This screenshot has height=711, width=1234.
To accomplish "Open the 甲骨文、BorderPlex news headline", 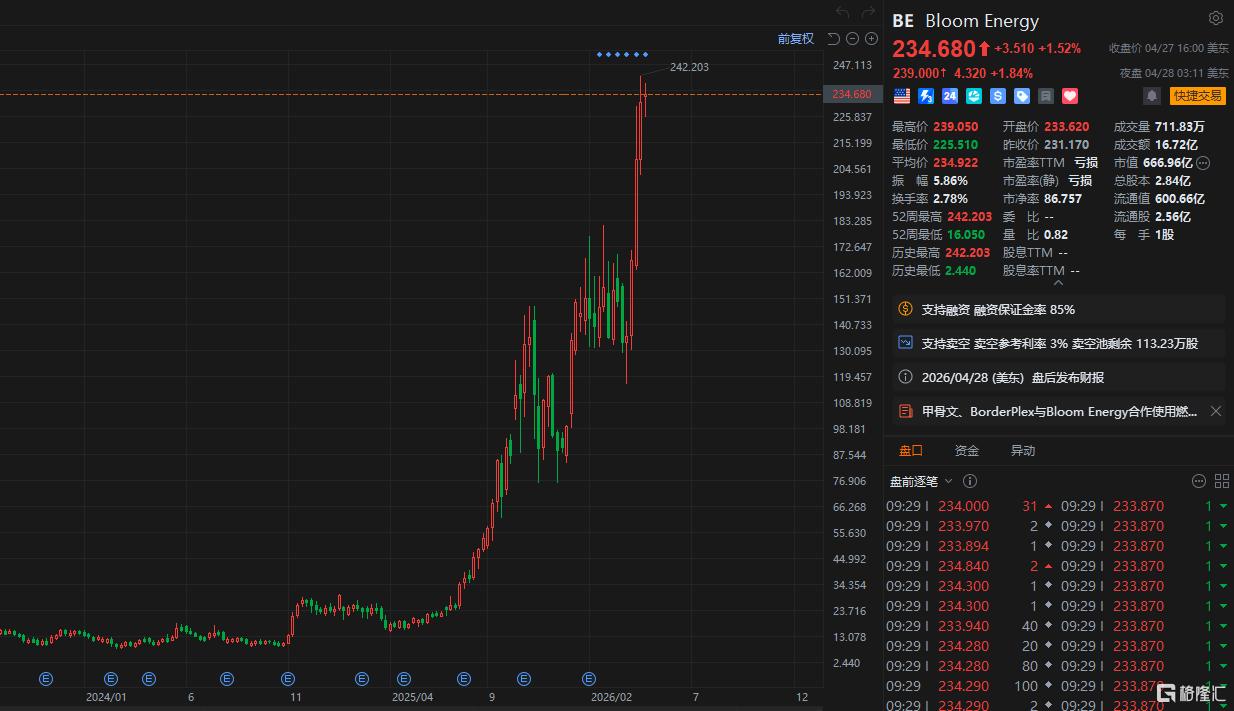I will (1059, 411).
